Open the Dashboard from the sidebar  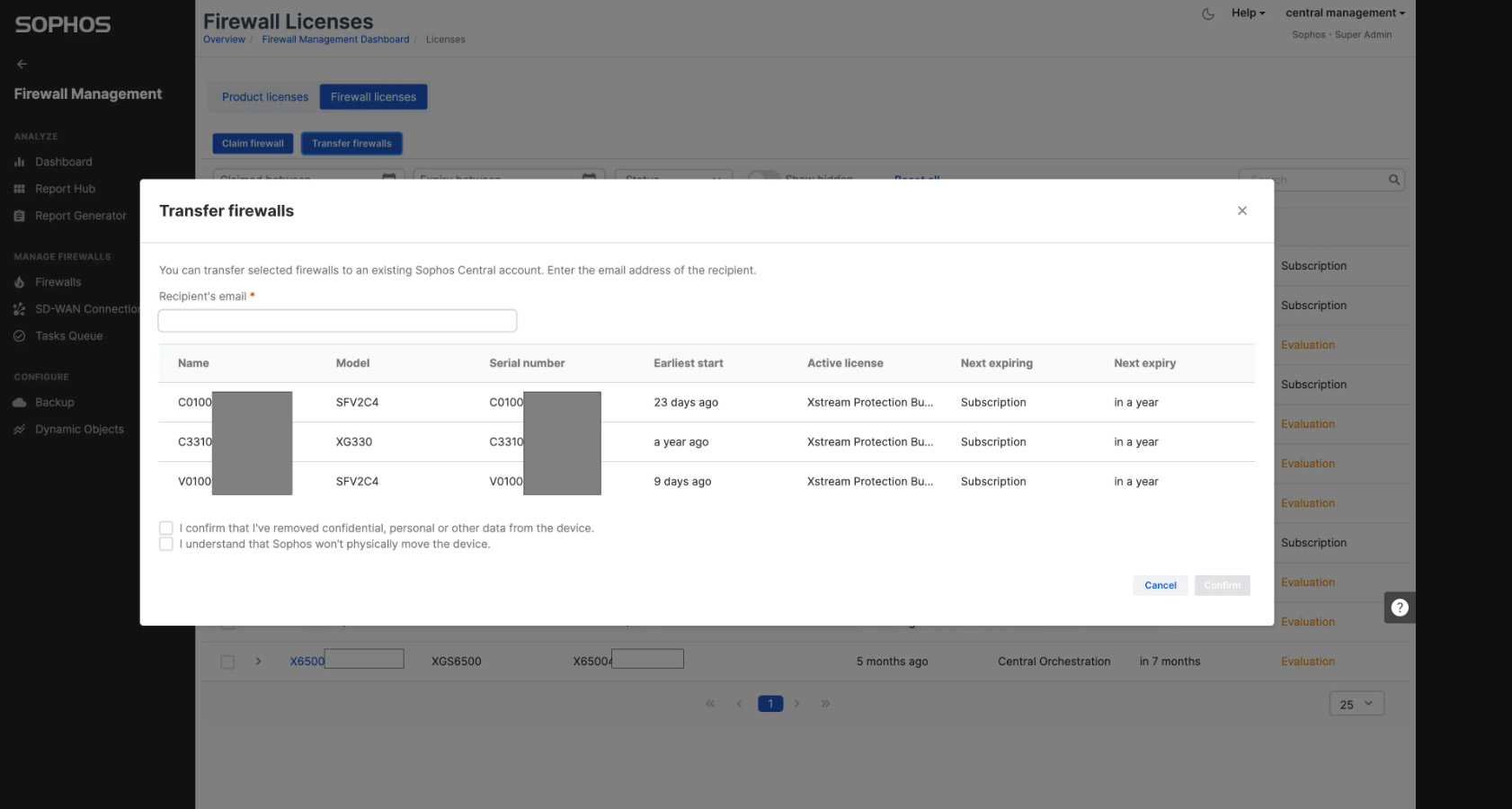(64, 162)
